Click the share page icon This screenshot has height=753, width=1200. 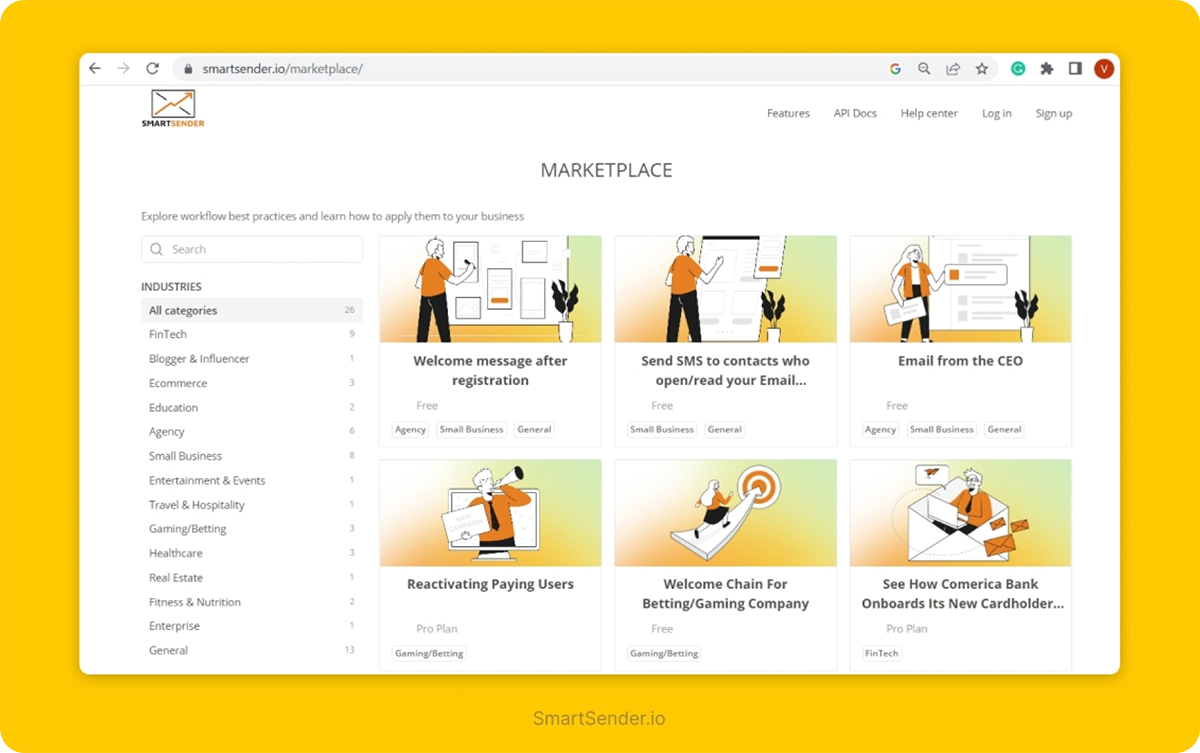tap(953, 69)
